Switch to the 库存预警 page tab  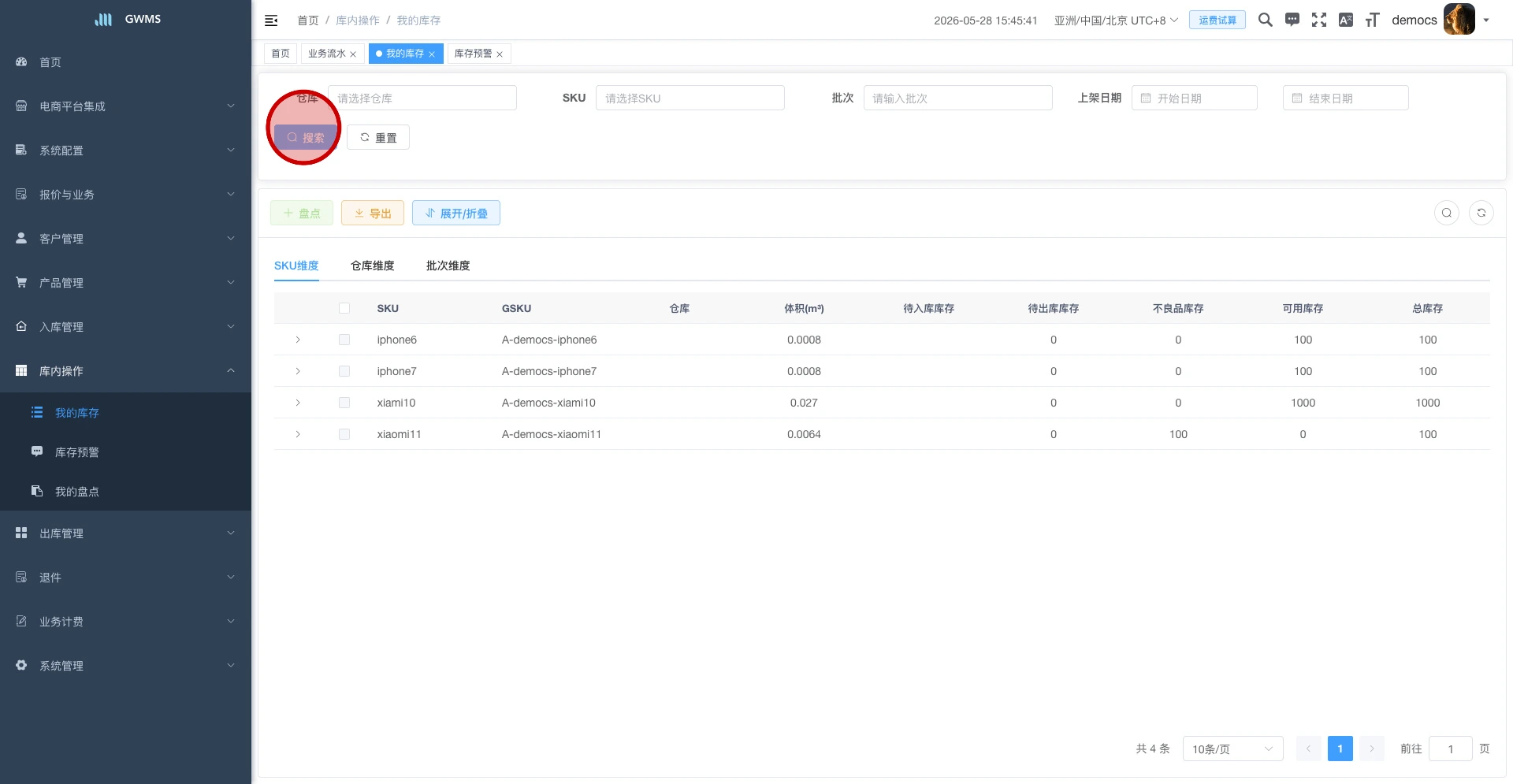[473, 54]
